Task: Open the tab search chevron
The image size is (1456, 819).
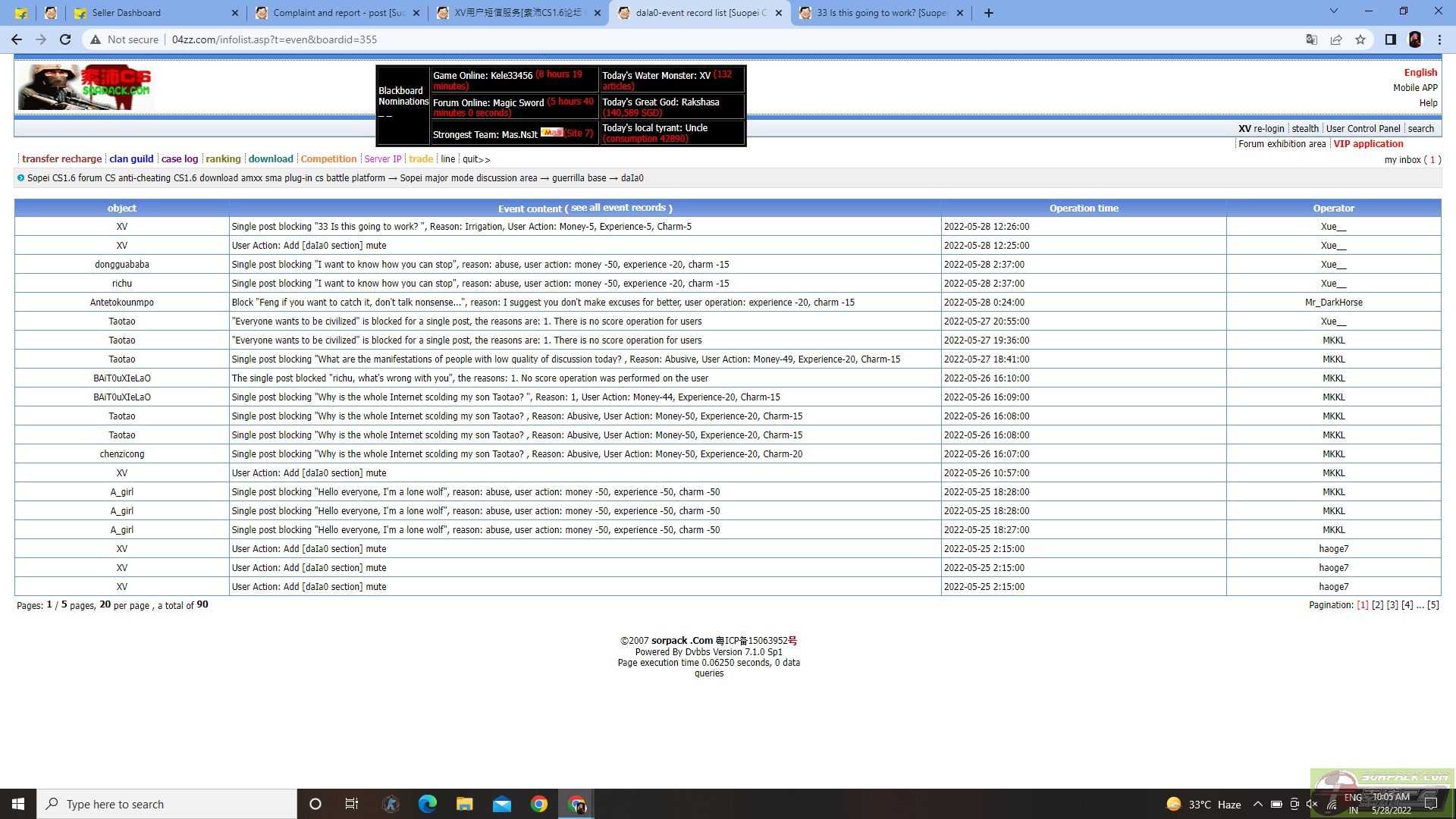Action: pos(1334,11)
